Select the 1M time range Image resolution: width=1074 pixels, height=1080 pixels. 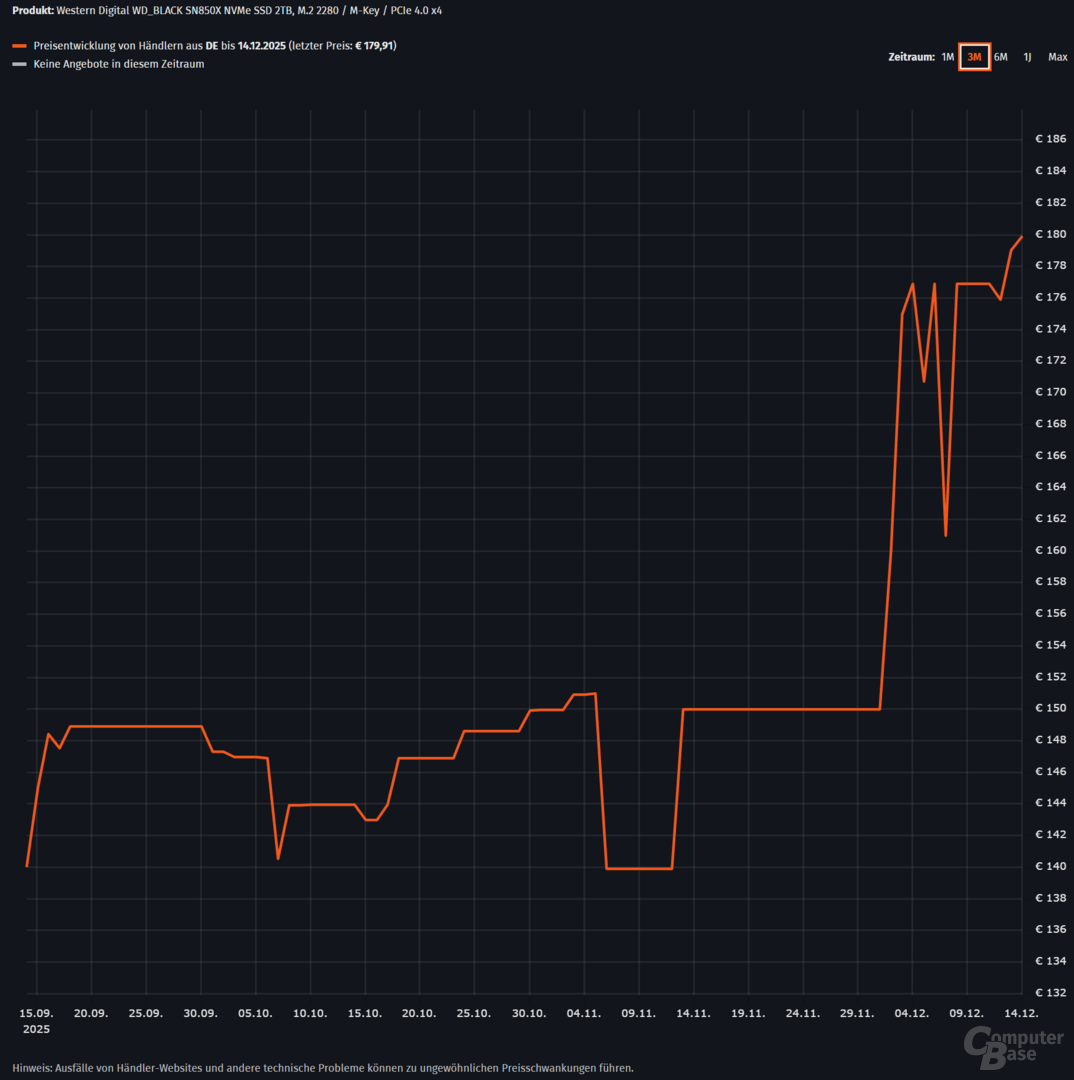click(x=947, y=57)
